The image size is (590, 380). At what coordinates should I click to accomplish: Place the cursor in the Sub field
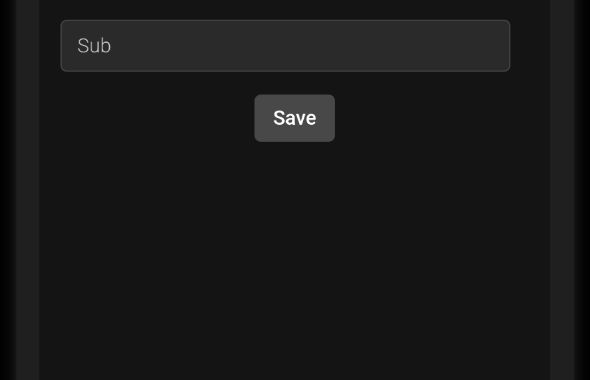click(285, 46)
